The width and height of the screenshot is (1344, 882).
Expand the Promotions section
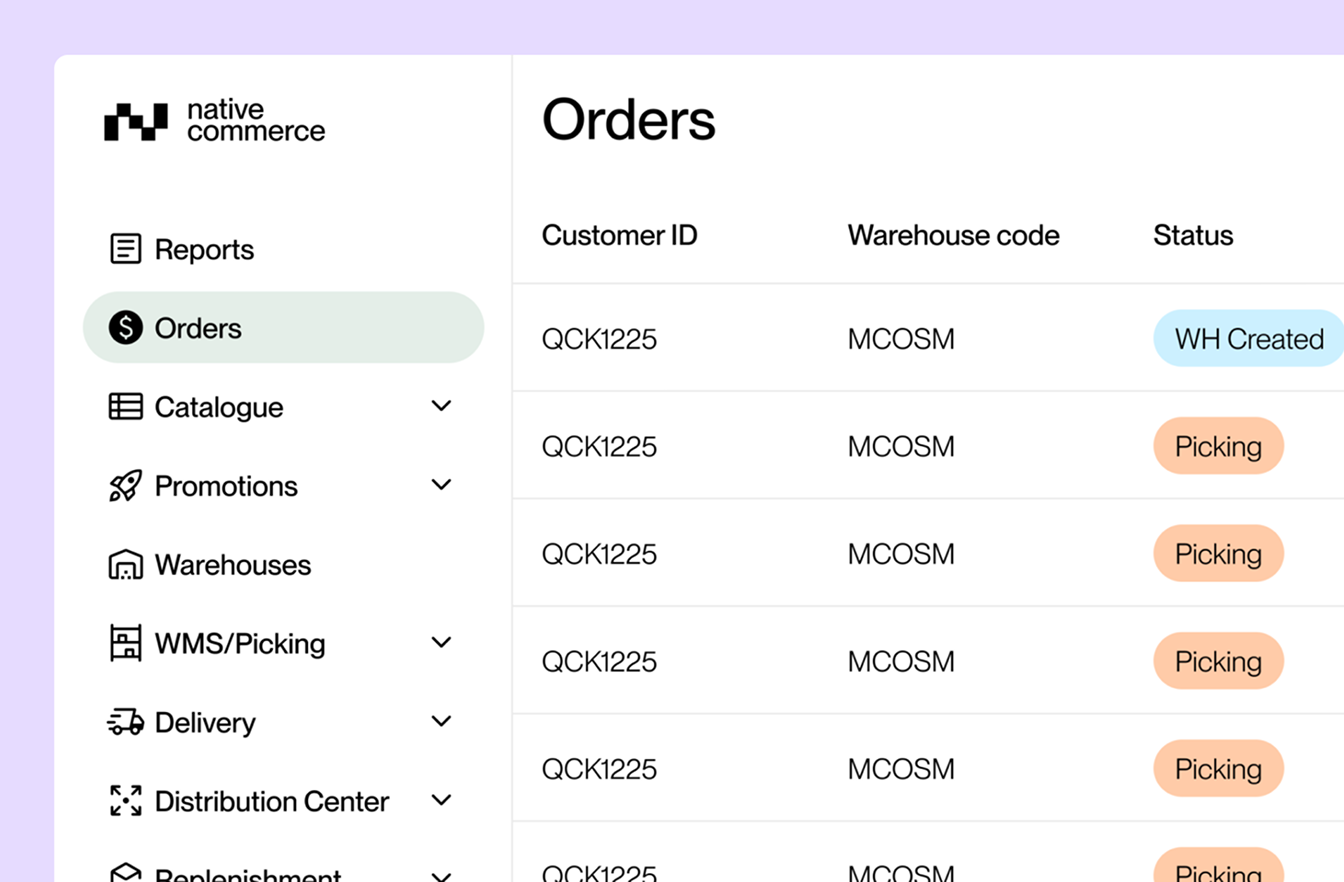pyautogui.click(x=440, y=484)
